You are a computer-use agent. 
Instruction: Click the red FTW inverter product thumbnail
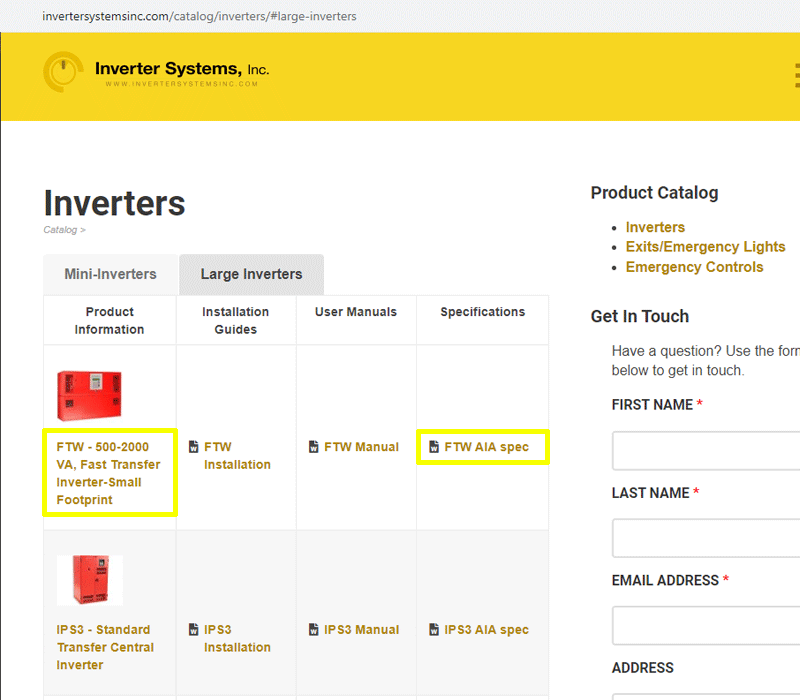pyautogui.click(x=90, y=394)
